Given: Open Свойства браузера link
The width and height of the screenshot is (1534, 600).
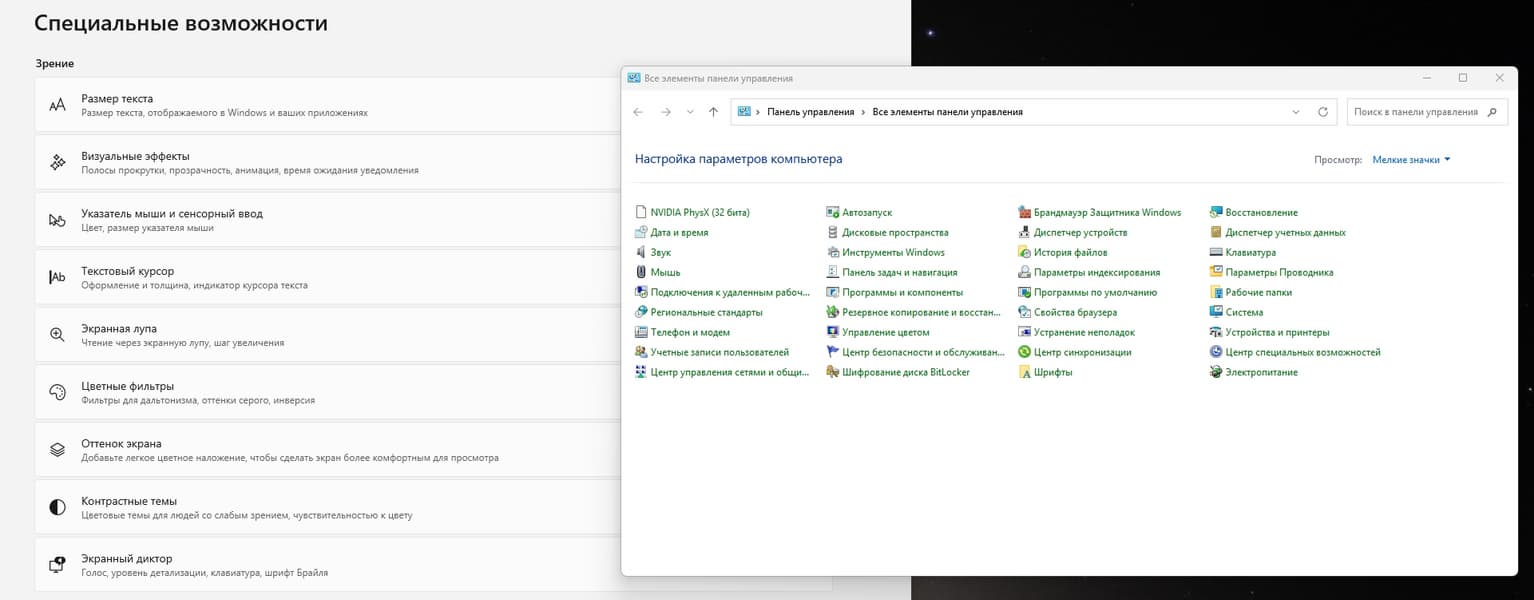Looking at the screenshot, I should 1075,312.
